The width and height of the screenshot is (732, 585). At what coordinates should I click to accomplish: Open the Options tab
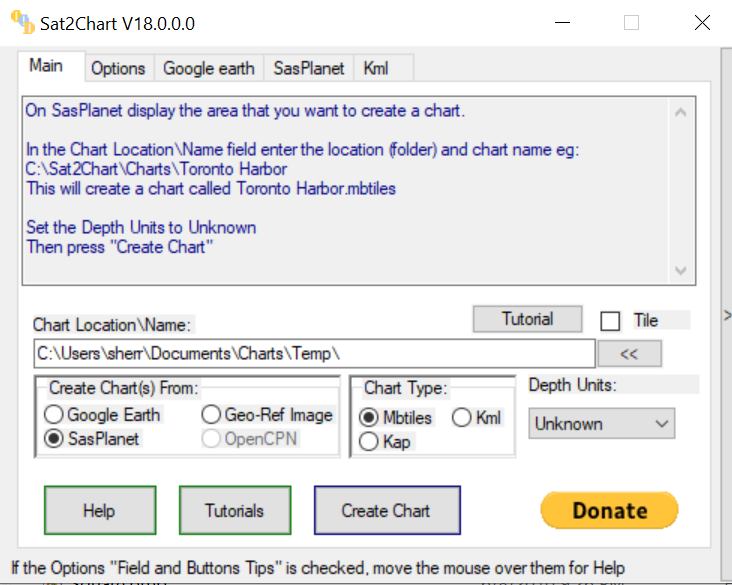(x=118, y=69)
